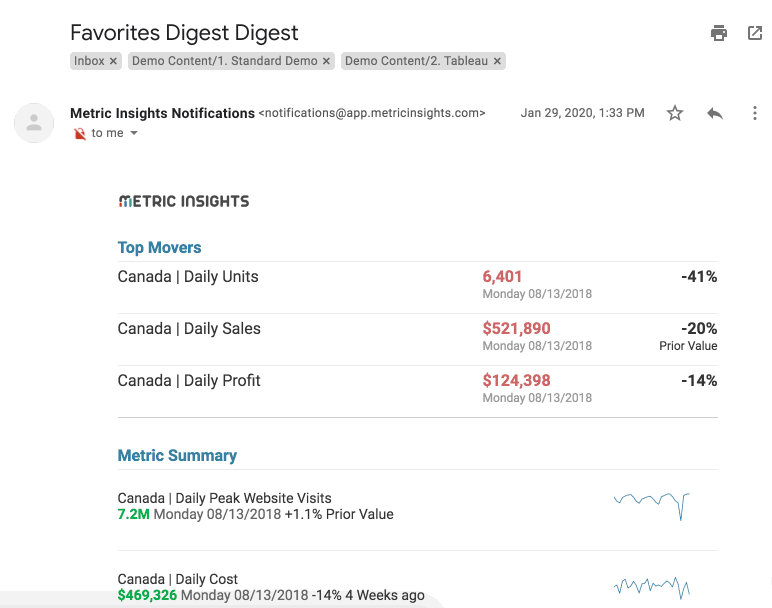Open the Daily Peak Website Visits sparkline chart

click(651, 506)
